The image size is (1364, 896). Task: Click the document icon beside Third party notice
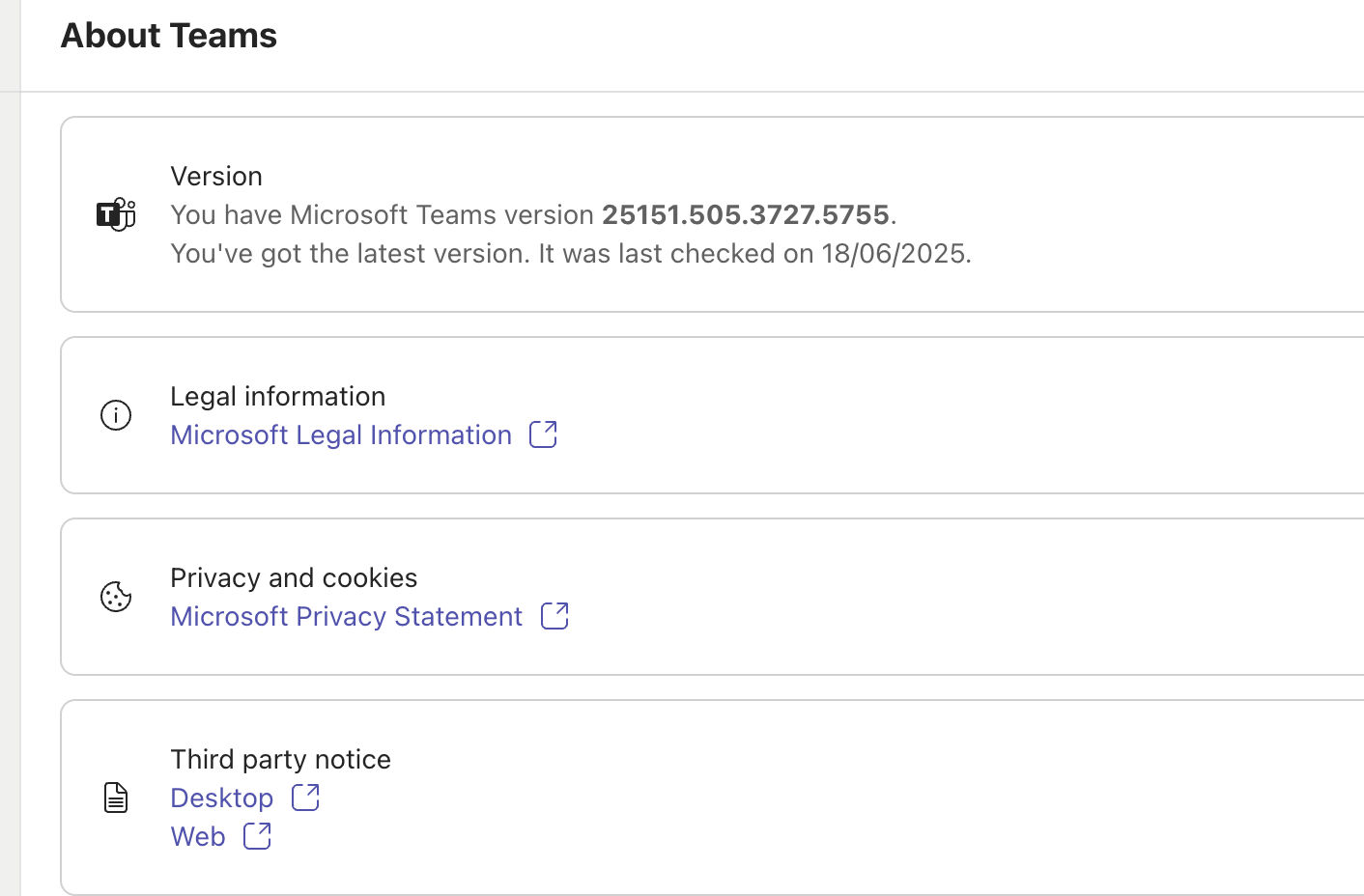[x=116, y=798]
